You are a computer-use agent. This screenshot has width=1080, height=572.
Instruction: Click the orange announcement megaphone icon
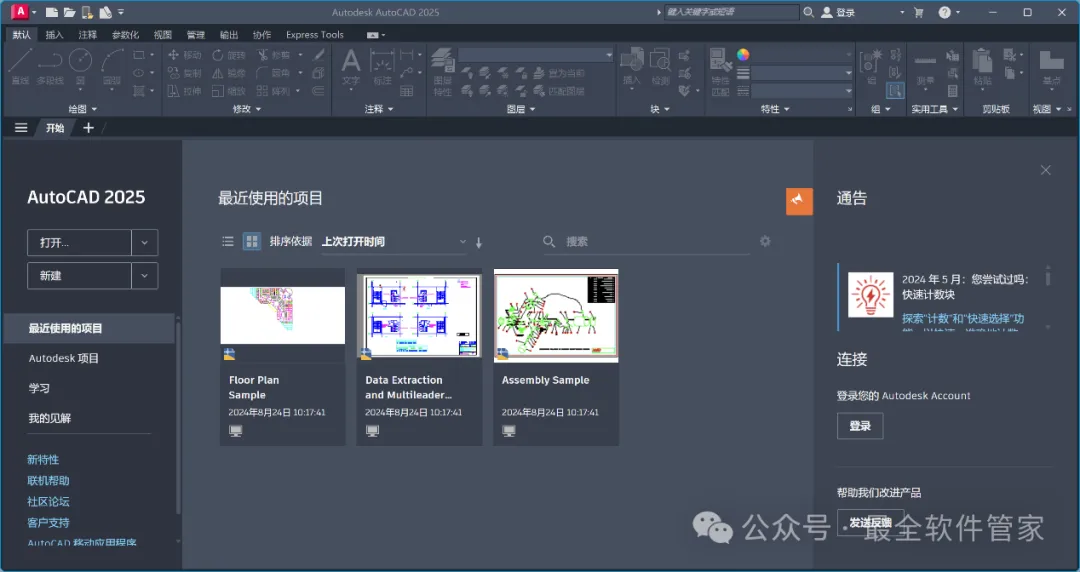[x=799, y=201]
